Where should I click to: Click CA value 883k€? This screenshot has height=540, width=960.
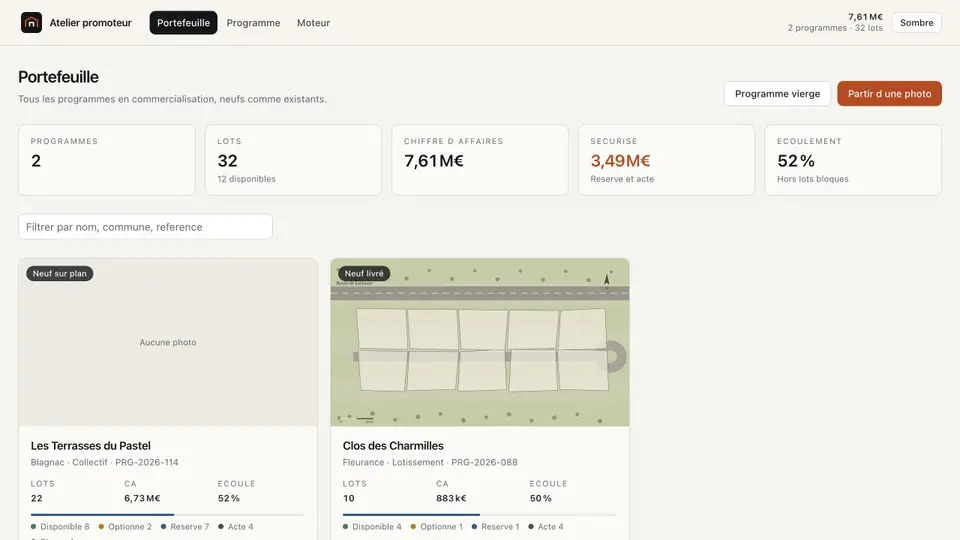(x=451, y=498)
